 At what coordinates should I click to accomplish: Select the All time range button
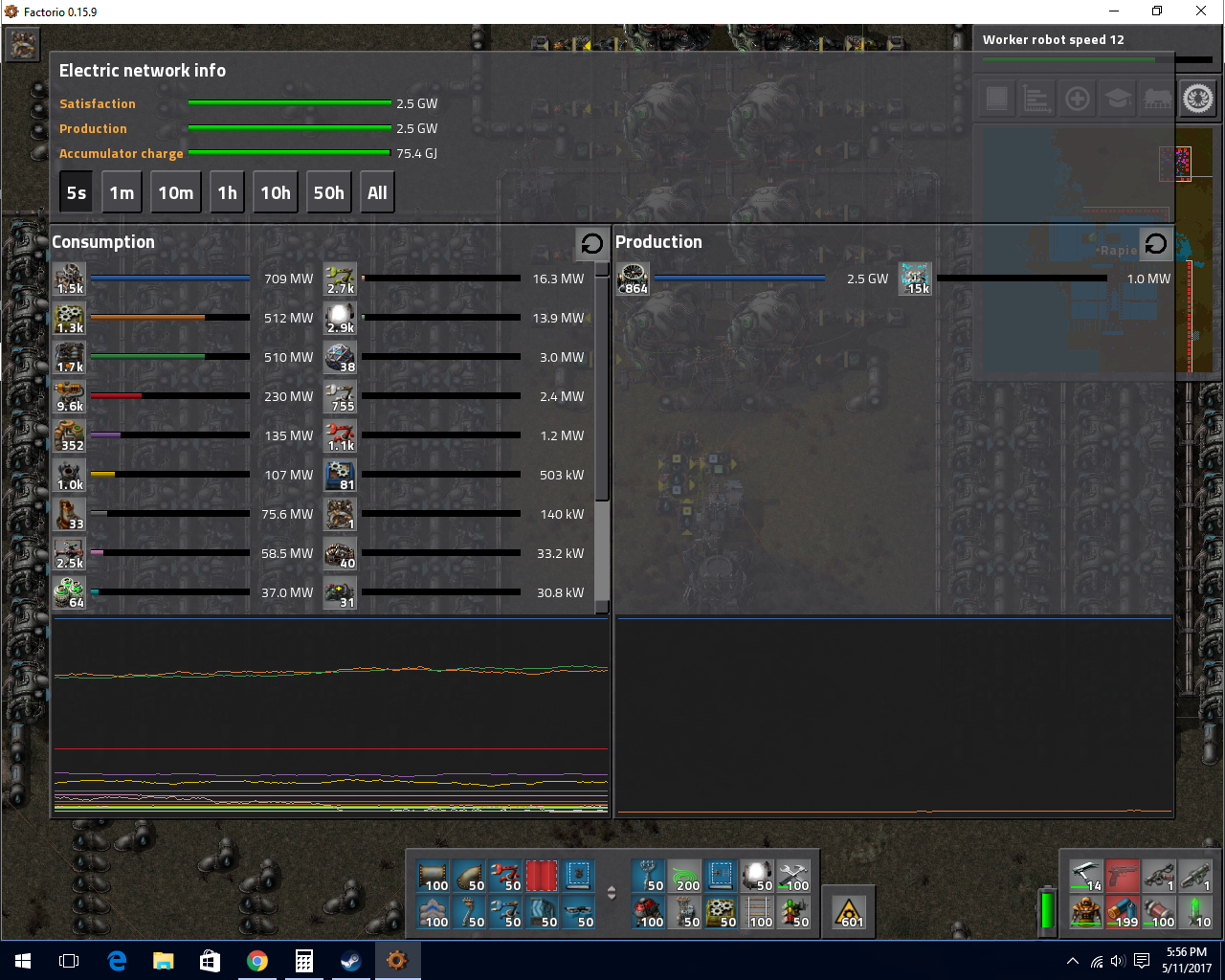(x=377, y=192)
